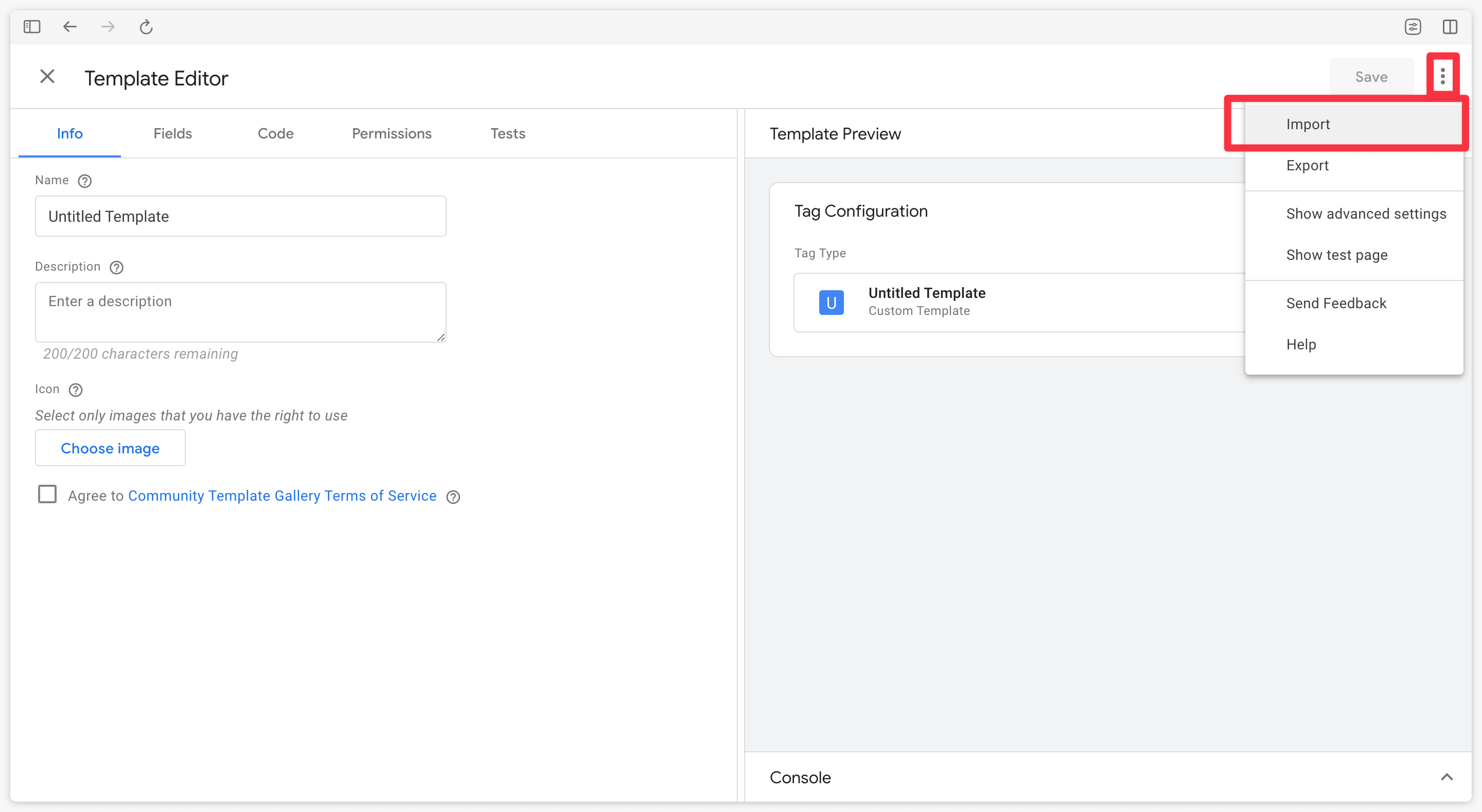Click the Save button
The width and height of the screenshot is (1482, 812).
click(1371, 77)
